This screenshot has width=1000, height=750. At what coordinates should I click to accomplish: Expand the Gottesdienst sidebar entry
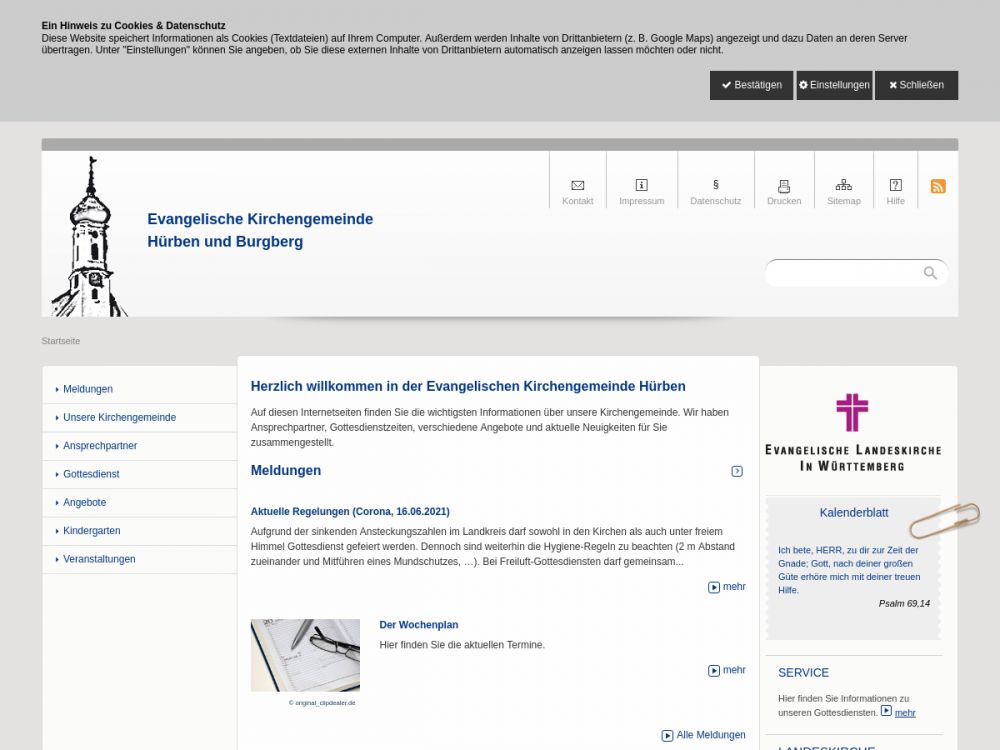(91, 474)
